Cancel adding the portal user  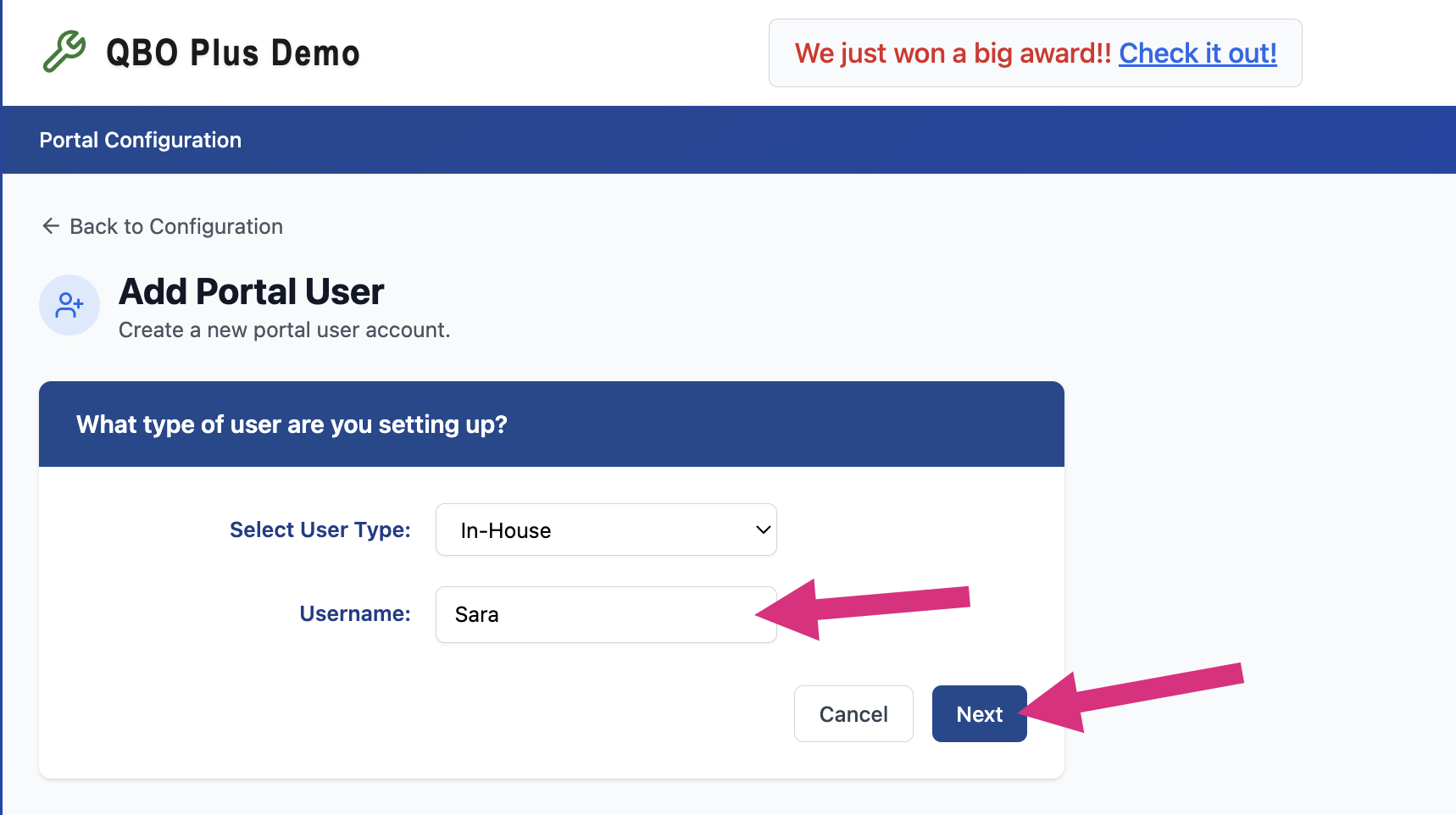tap(853, 713)
